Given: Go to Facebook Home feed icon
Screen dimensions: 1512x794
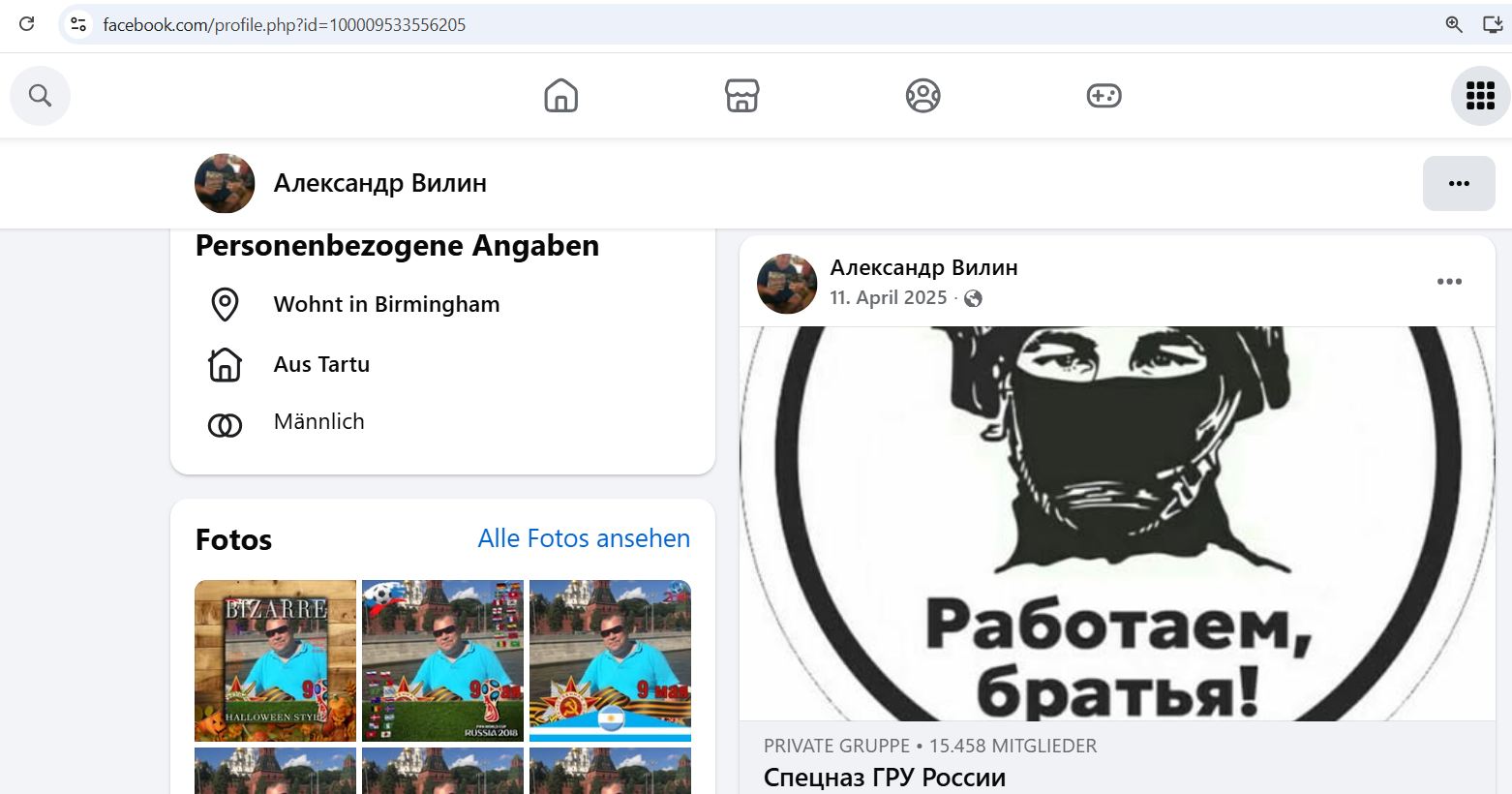Looking at the screenshot, I should 560,96.
